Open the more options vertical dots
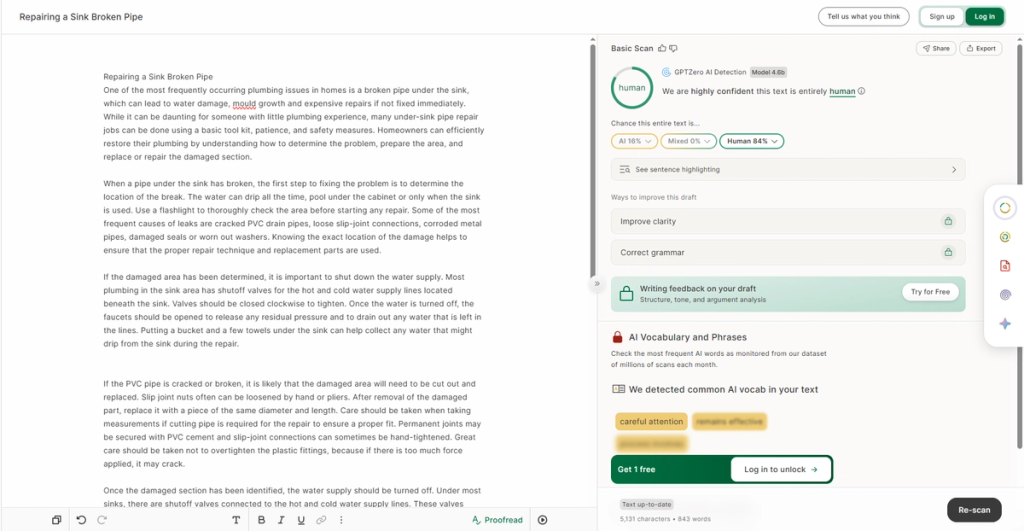 [x=341, y=520]
